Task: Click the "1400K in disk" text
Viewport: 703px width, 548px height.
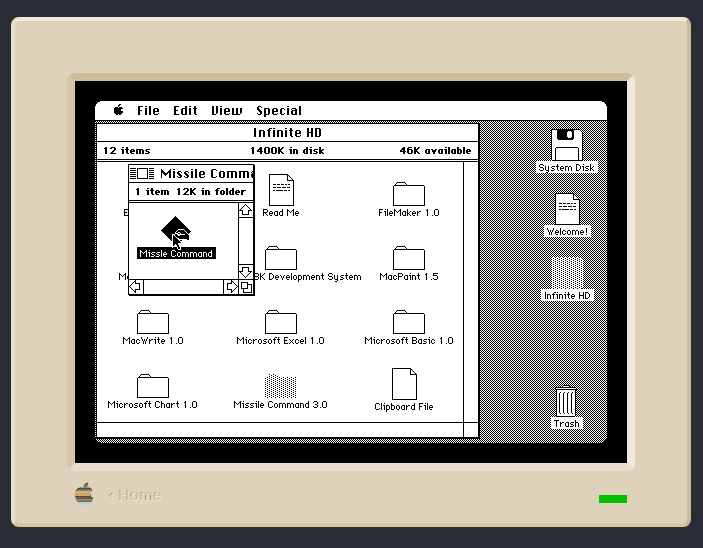Action: (x=287, y=151)
